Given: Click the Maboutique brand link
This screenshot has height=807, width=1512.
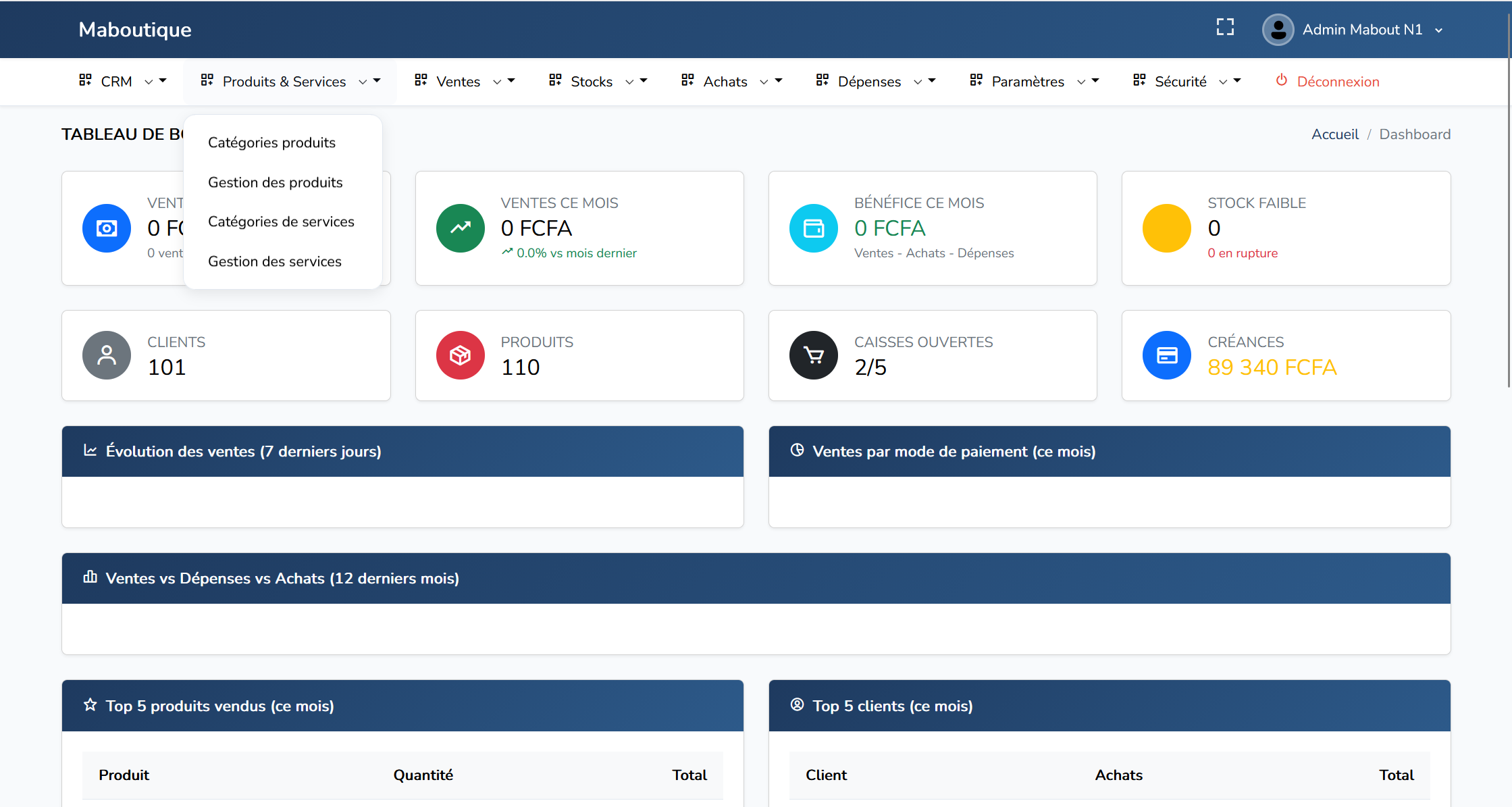Looking at the screenshot, I should 135,30.
